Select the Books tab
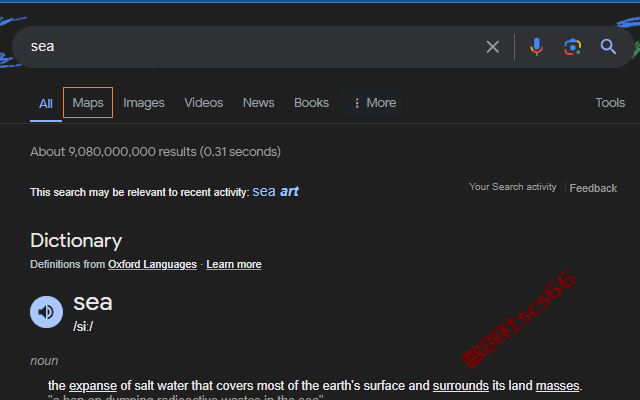The width and height of the screenshot is (640, 400). 311,103
